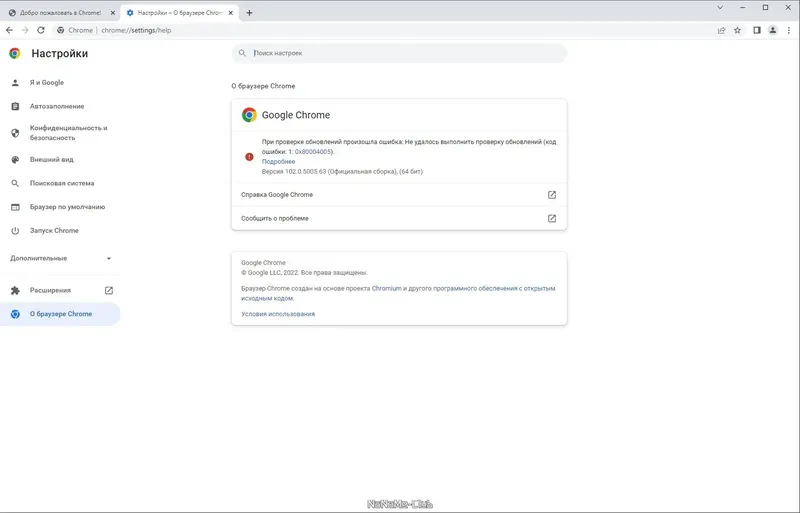Click the 'Настройки' heading in sidebar
The height and width of the screenshot is (513, 800).
pyautogui.click(x=60, y=54)
